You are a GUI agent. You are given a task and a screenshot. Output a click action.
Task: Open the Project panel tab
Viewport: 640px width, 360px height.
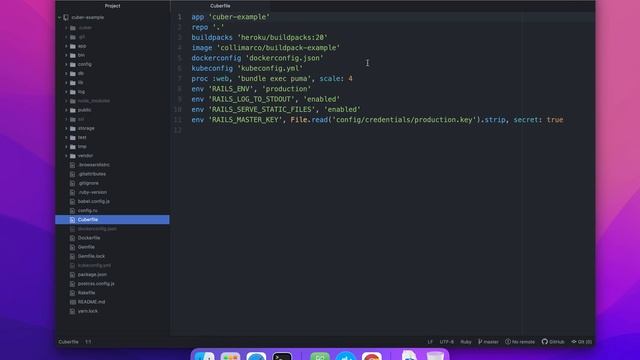[x=112, y=6]
